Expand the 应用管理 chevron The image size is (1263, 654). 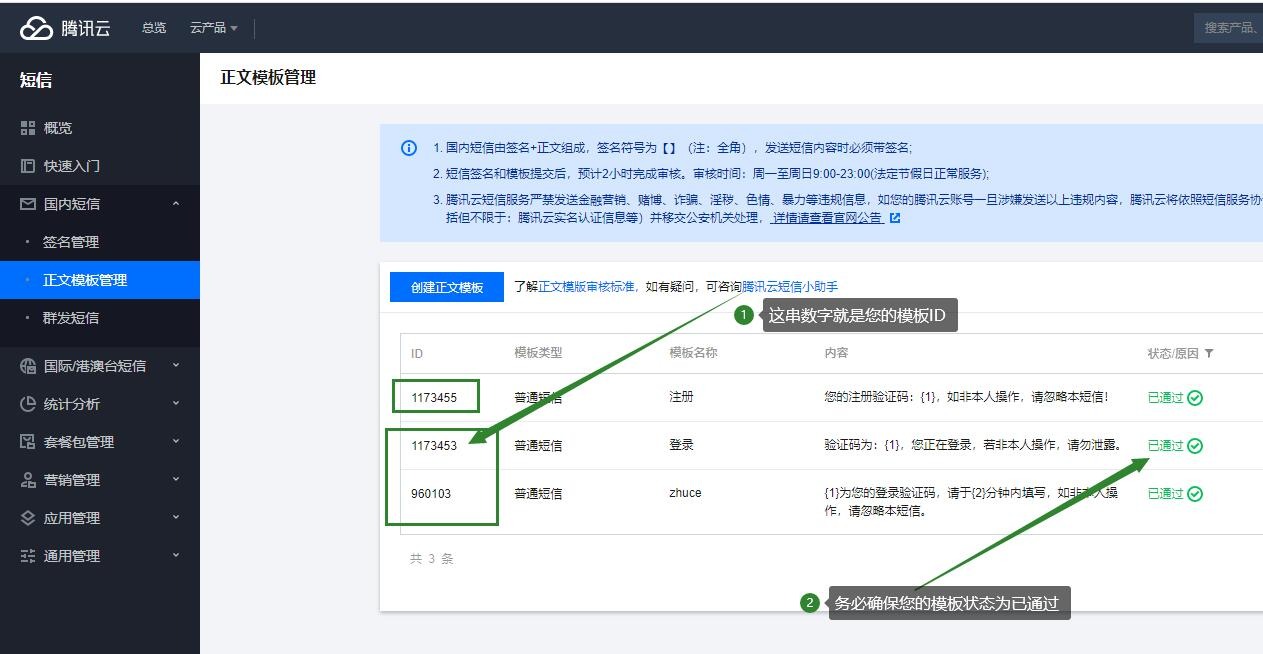(176, 518)
